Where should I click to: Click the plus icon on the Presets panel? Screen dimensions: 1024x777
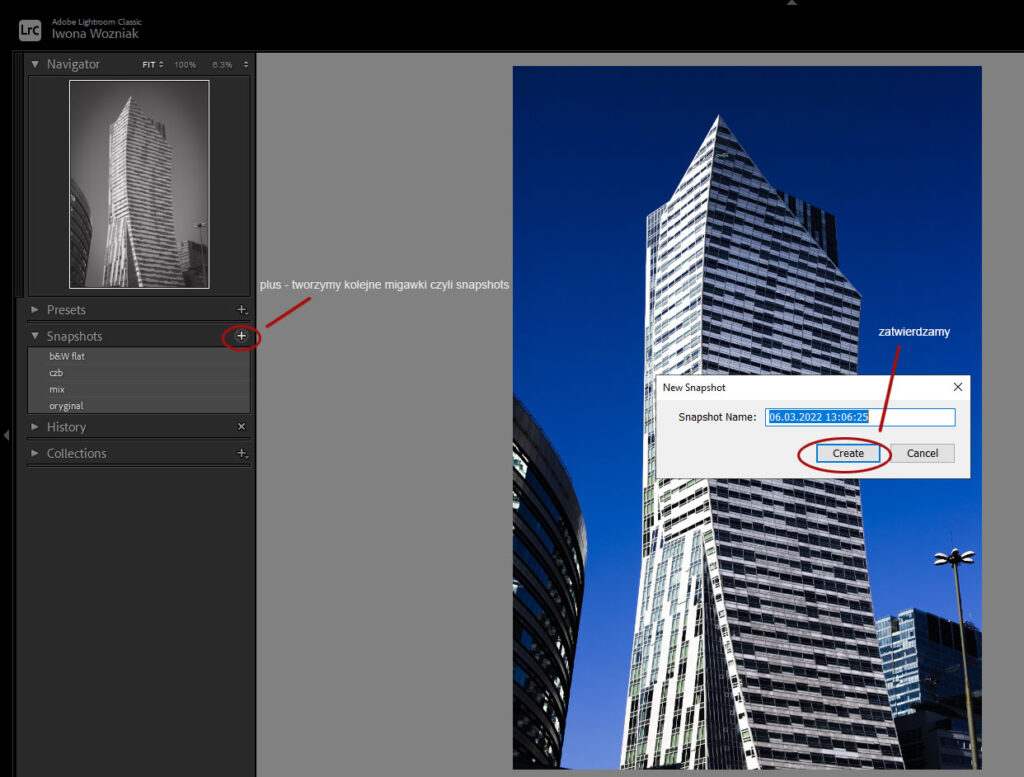coord(243,310)
